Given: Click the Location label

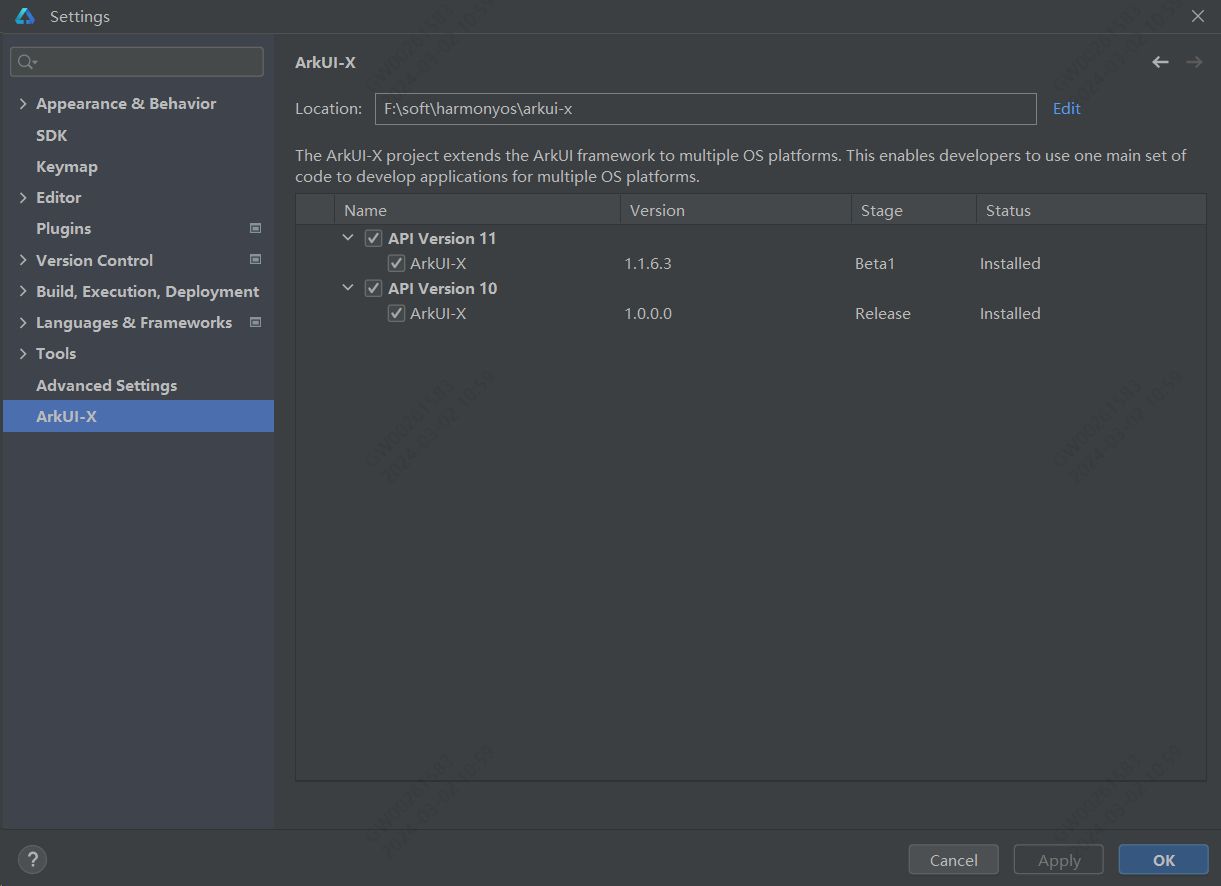Looking at the screenshot, I should click(x=328, y=108).
